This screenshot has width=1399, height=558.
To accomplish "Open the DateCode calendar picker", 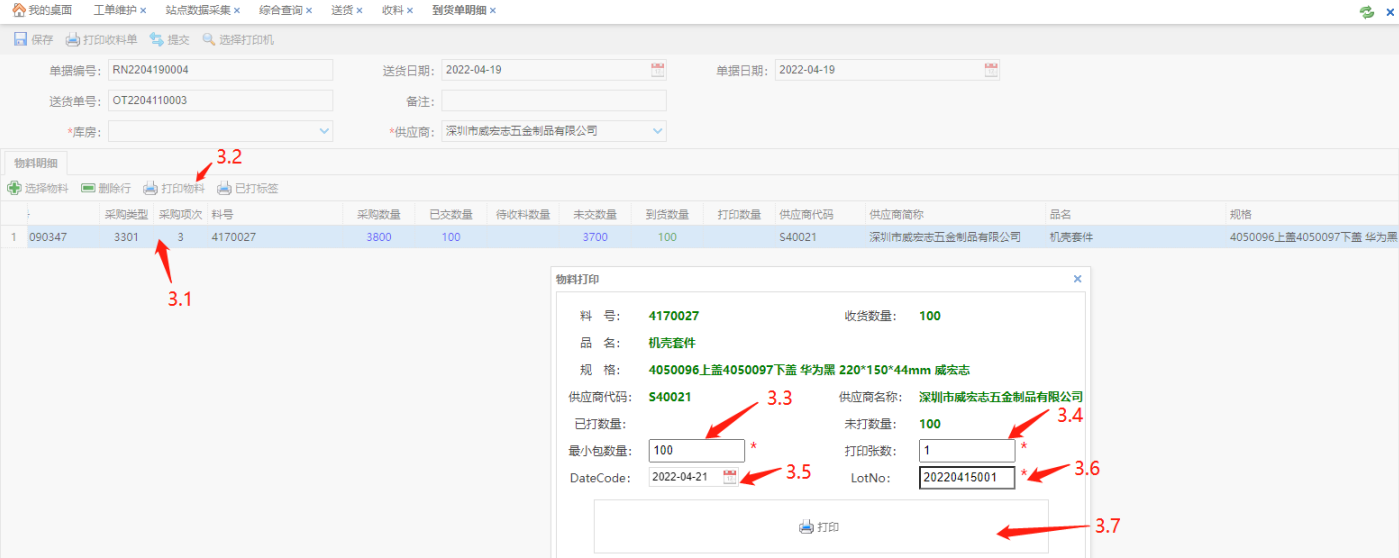I will click(x=730, y=477).
